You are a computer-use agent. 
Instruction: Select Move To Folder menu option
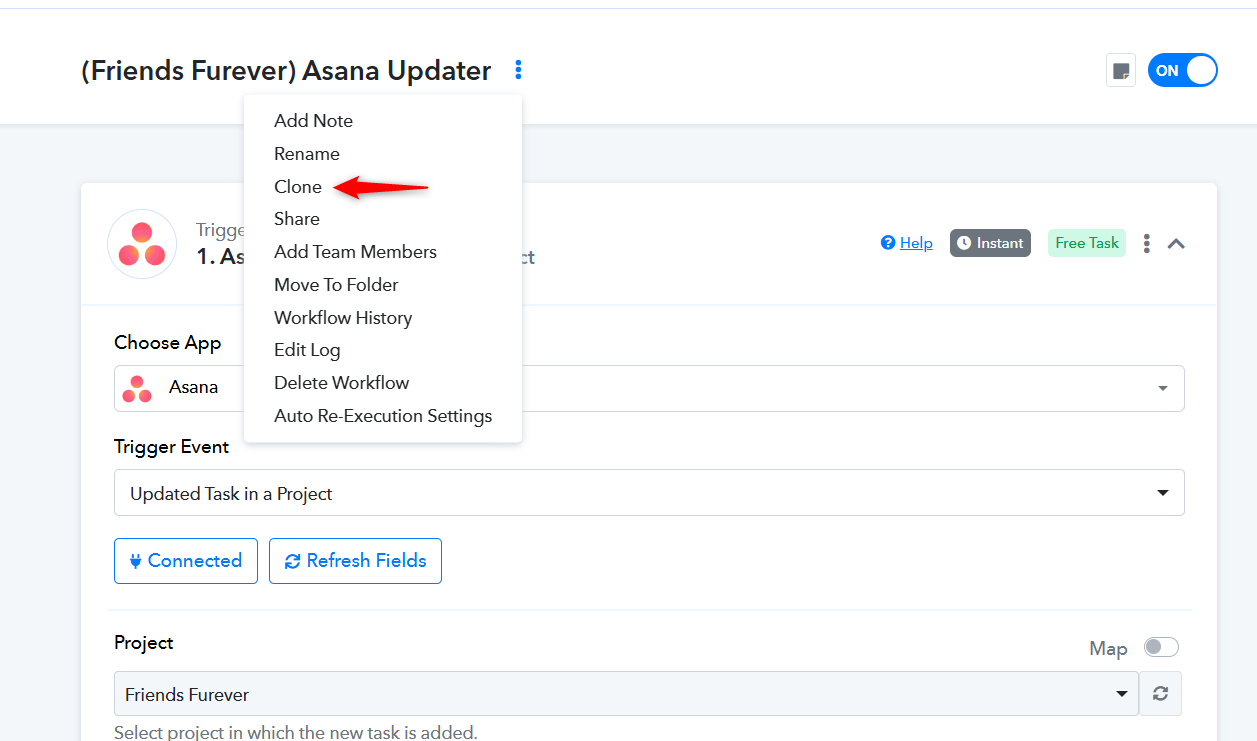336,285
